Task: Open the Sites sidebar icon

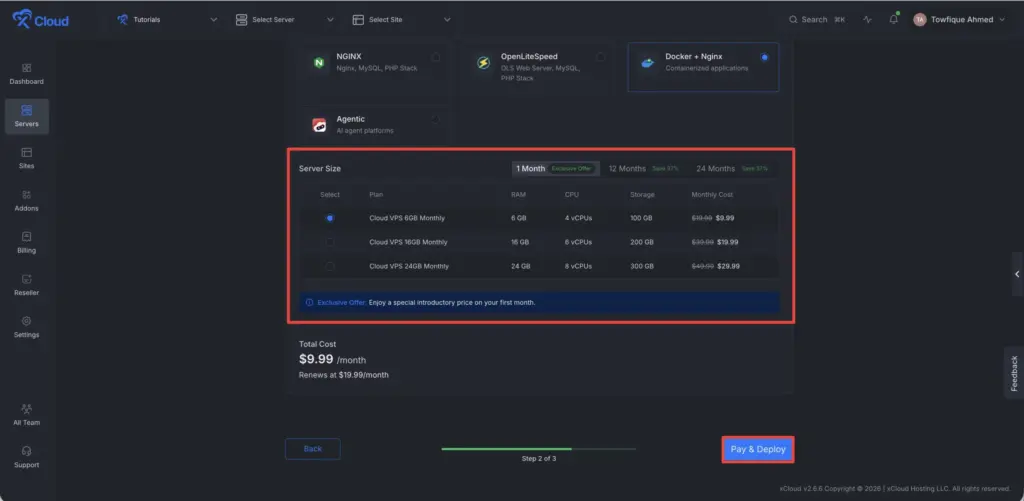Action: point(27,152)
